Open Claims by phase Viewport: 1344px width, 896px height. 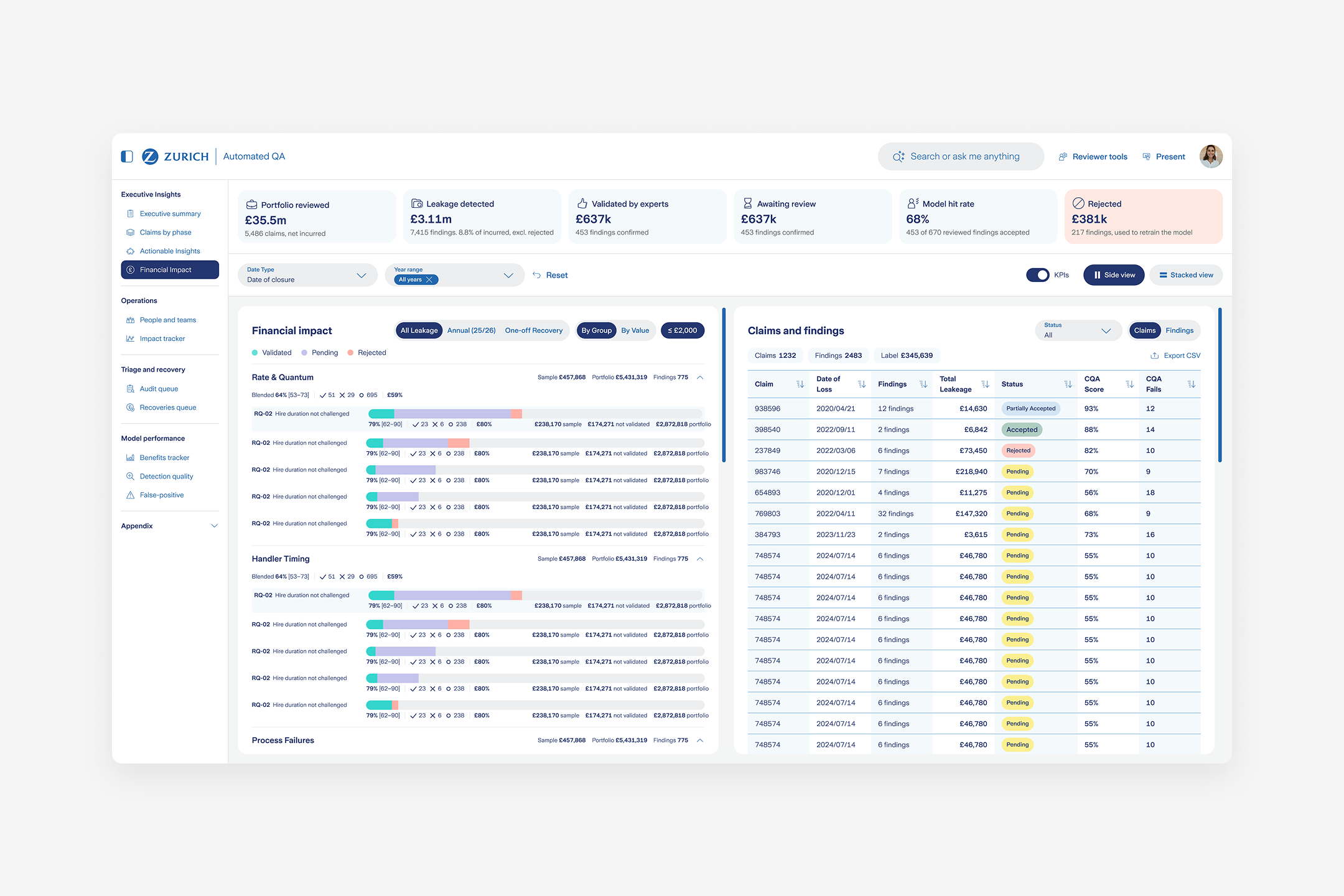(166, 232)
